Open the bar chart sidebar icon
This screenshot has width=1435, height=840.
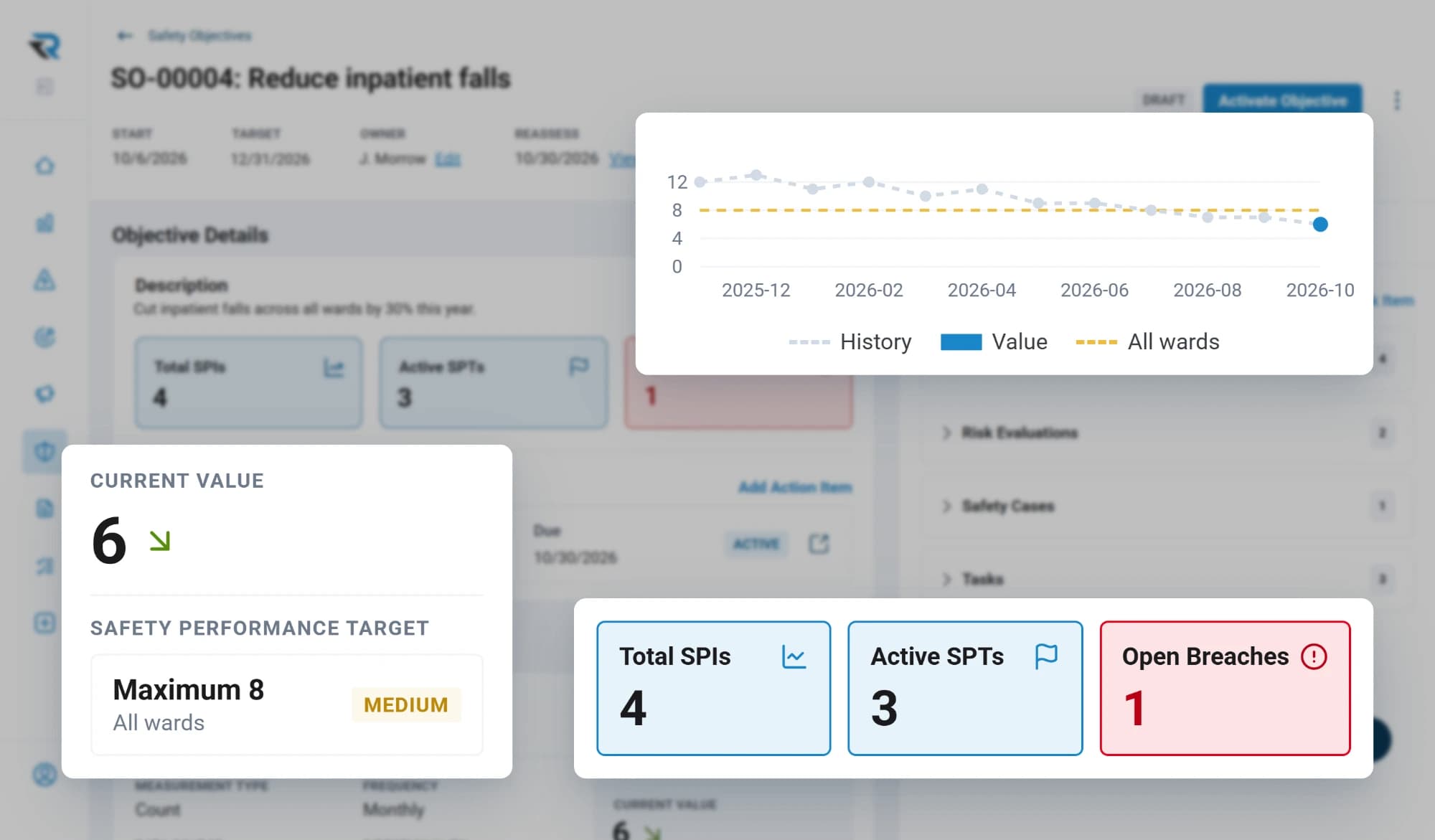click(44, 222)
